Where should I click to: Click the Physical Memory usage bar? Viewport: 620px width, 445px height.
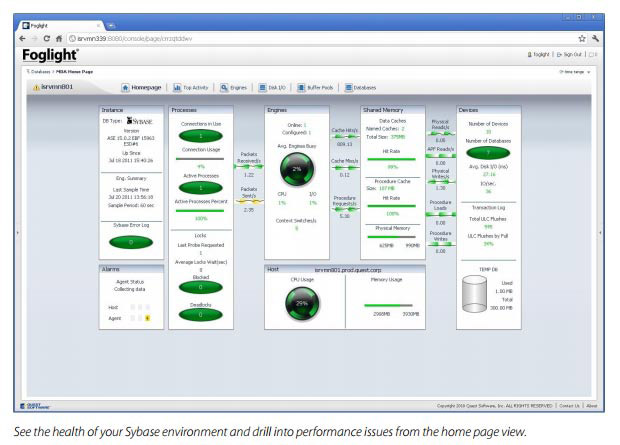[x=391, y=237]
